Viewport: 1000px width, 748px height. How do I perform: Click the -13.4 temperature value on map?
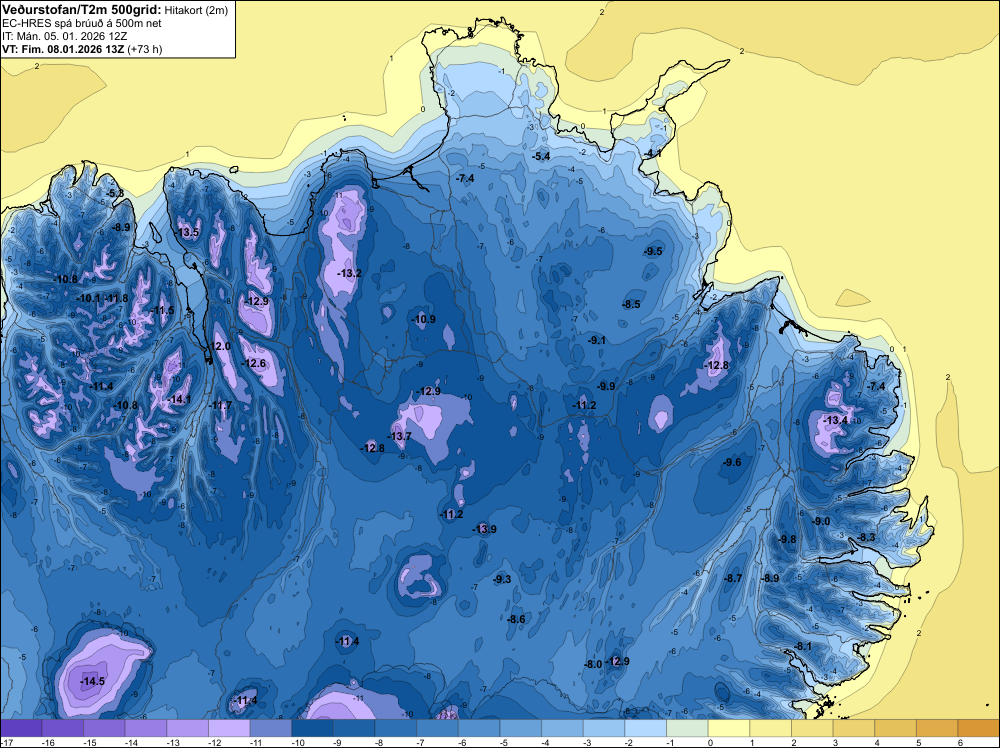point(836,420)
